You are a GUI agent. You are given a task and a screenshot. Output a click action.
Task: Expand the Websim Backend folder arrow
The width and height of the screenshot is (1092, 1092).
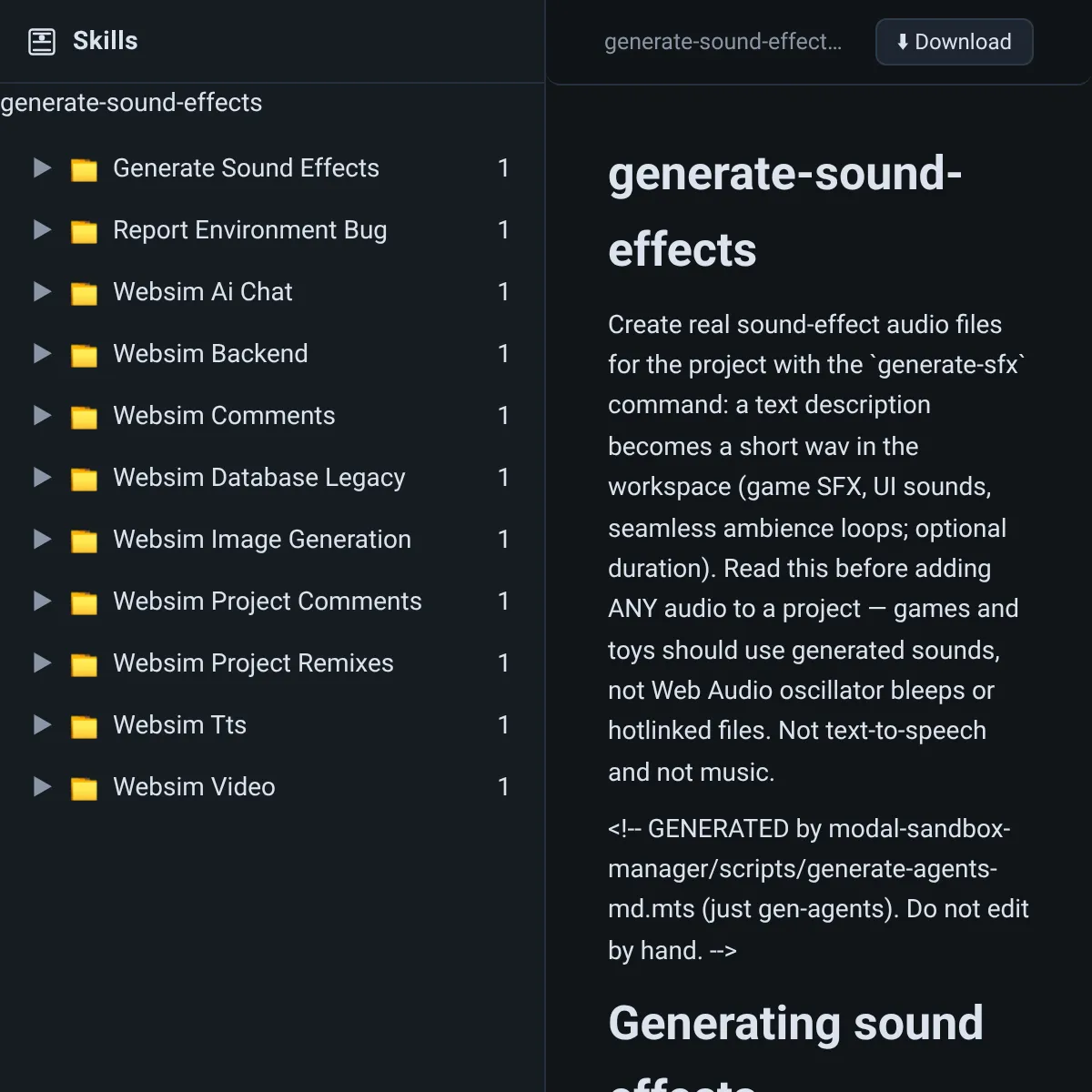point(42,353)
